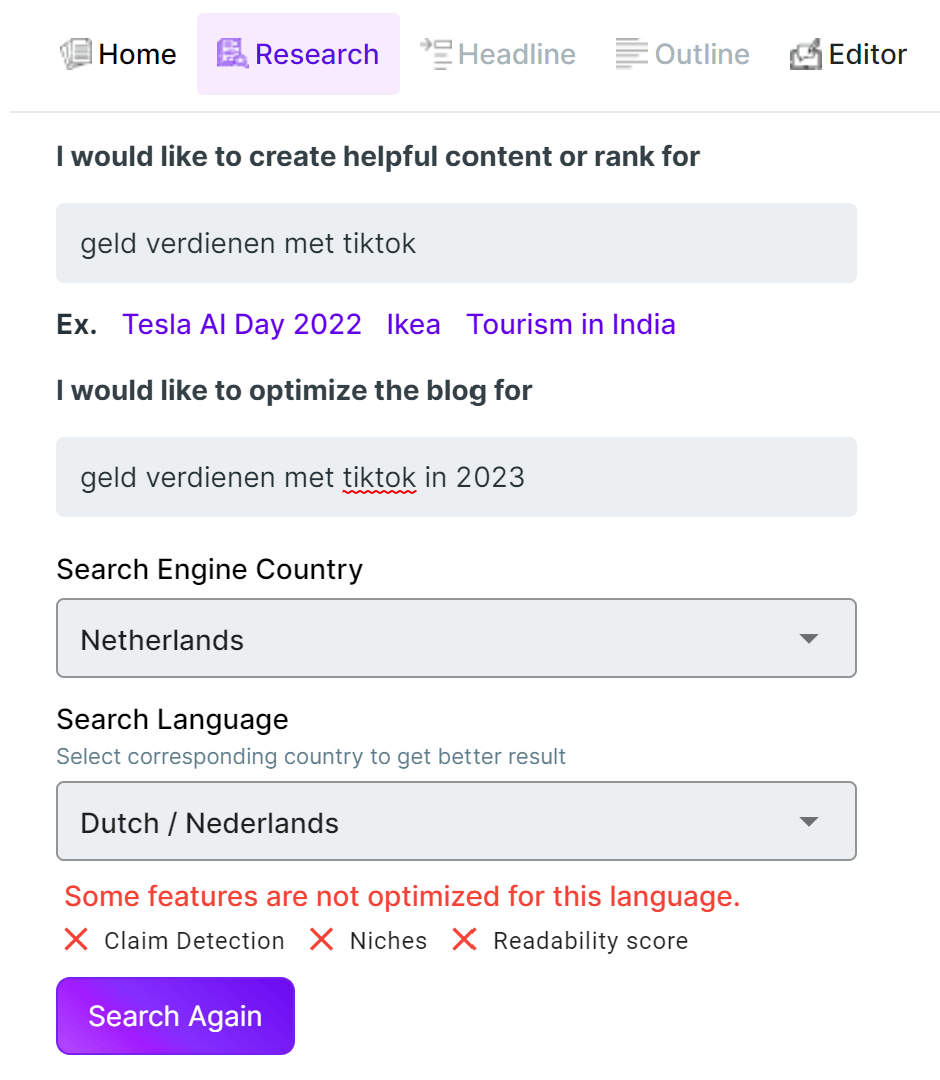Select the Ikea example link
The image size is (940, 1080).
(x=414, y=324)
